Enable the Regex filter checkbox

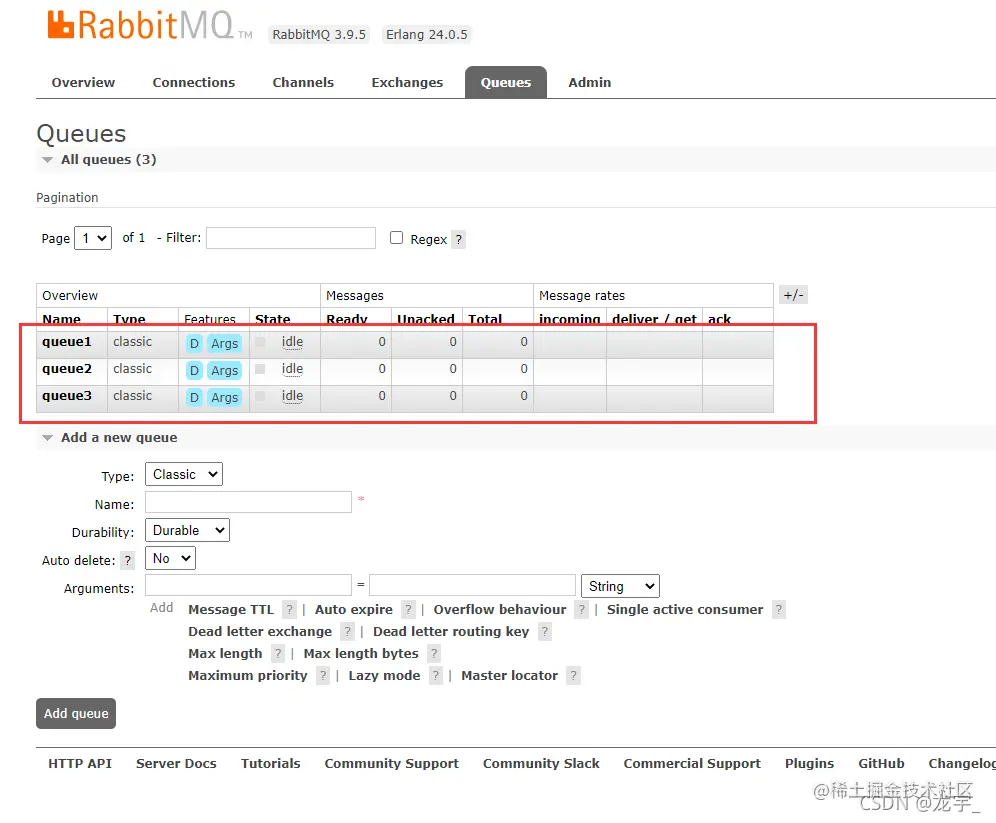[396, 238]
